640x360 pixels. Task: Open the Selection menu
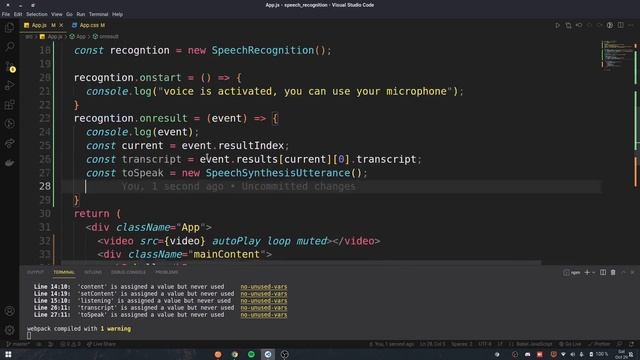pos(37,14)
